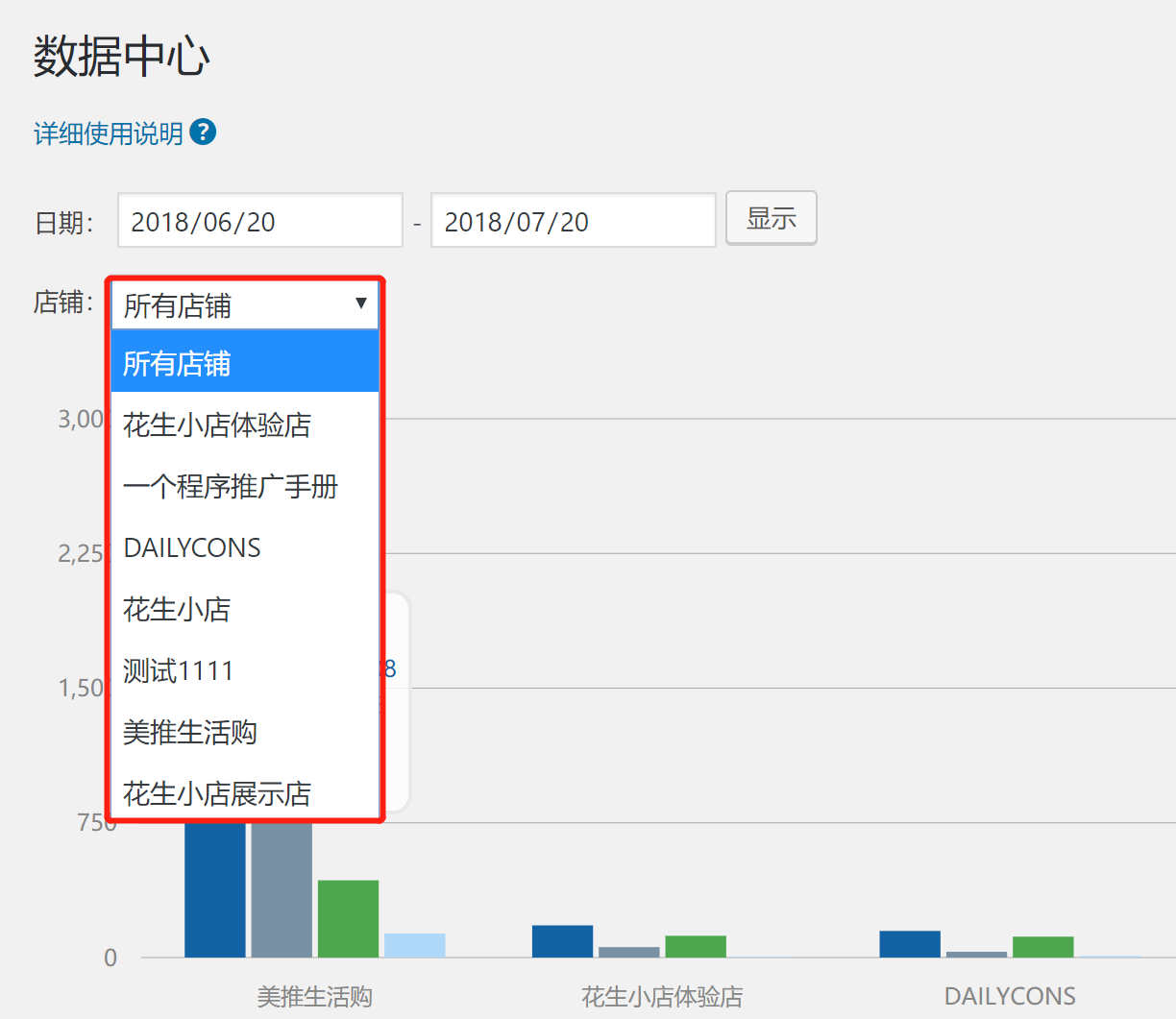Click green bar for 花生小店体验店
Image resolution: width=1176 pixels, height=1019 pixels.
pyautogui.click(x=696, y=946)
